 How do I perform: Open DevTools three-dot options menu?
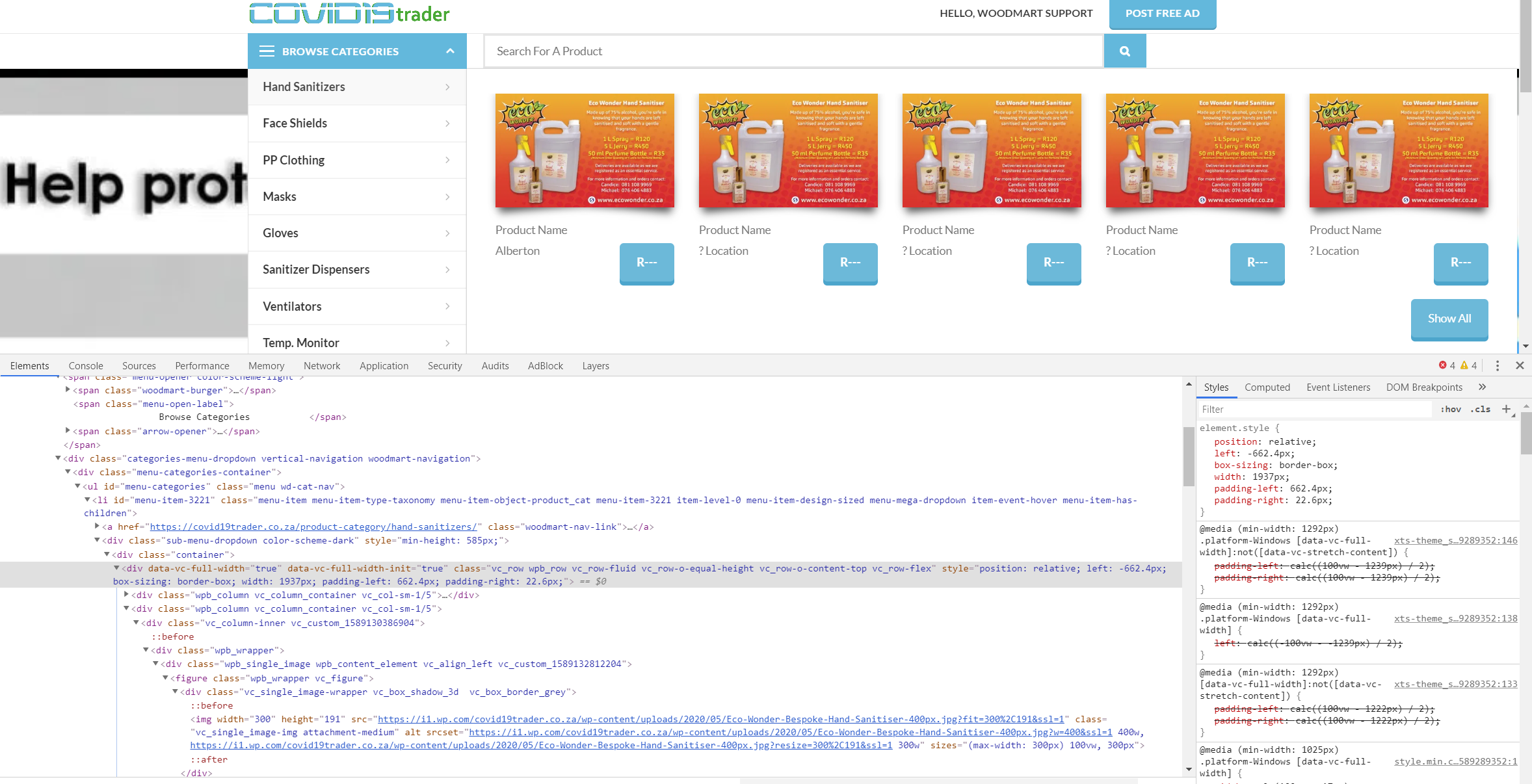click(x=1497, y=365)
